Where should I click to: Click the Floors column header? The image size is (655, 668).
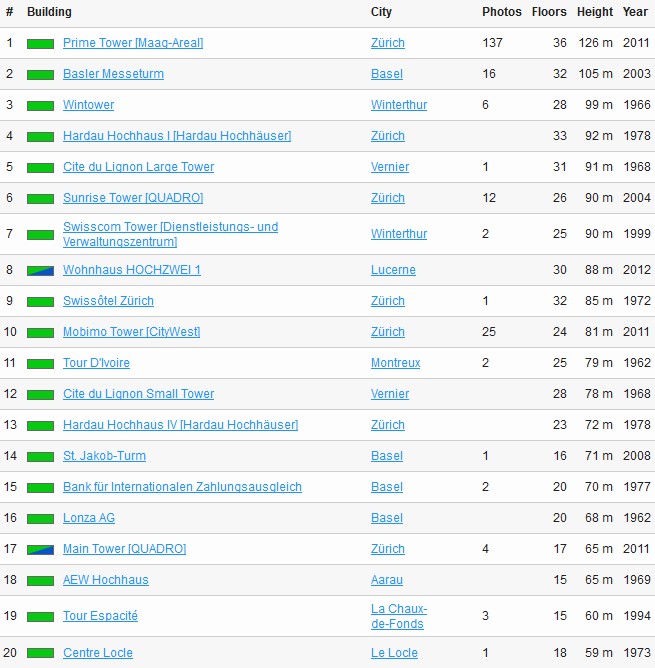click(549, 12)
